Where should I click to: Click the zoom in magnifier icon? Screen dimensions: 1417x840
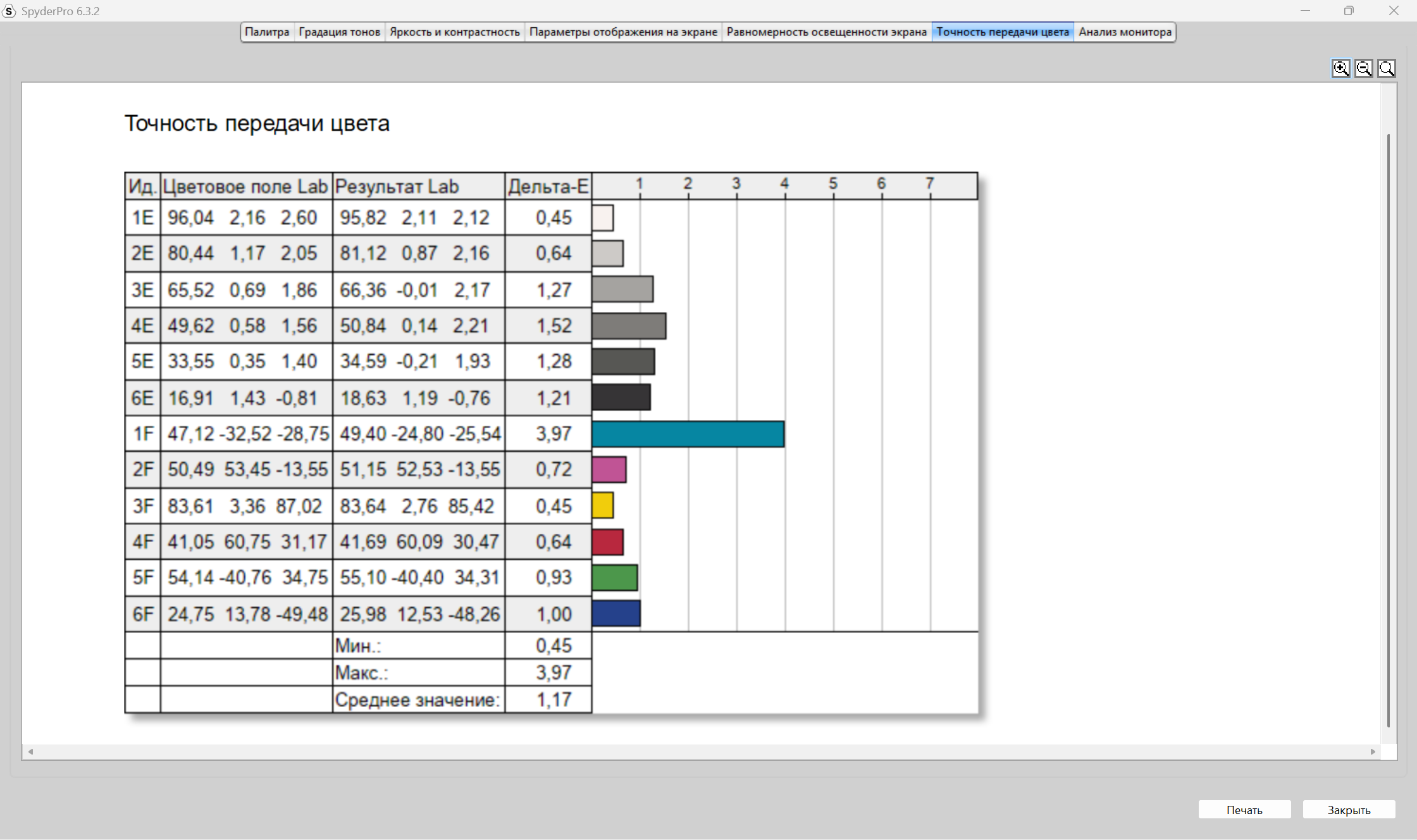click(x=1340, y=68)
